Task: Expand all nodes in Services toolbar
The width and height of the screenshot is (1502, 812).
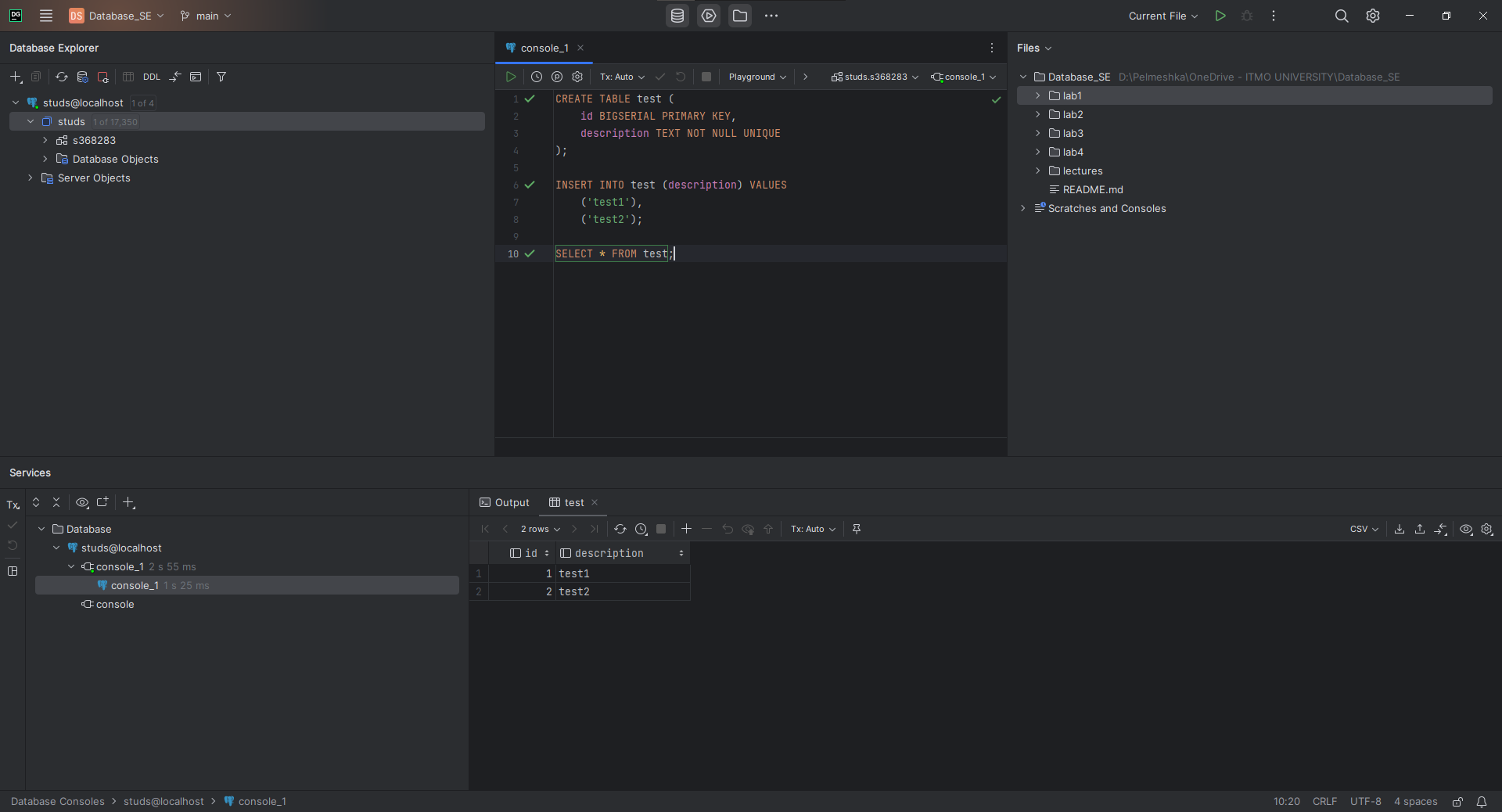Action: [x=36, y=502]
